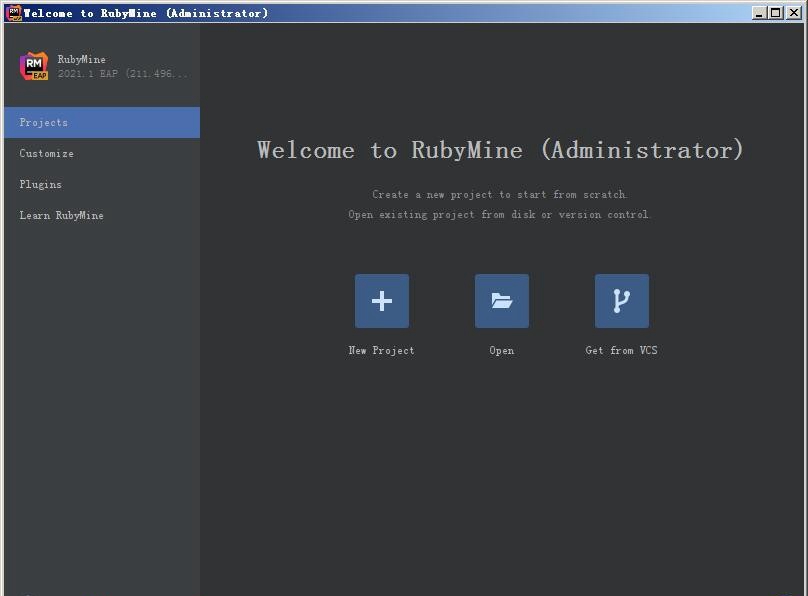Go to Learn RubyMine tab
The height and width of the screenshot is (596, 808).
(x=102, y=215)
